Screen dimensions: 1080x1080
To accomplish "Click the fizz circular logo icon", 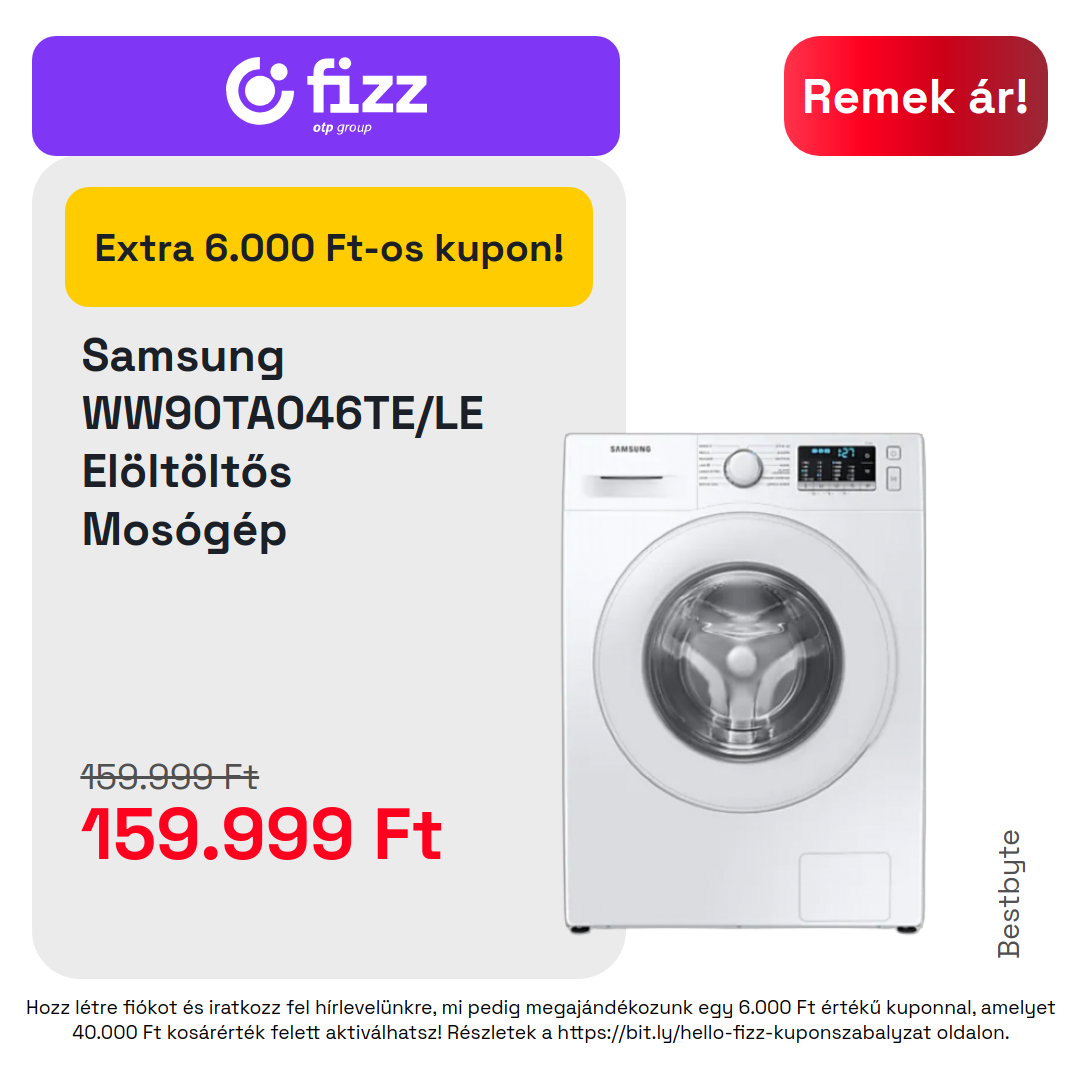I will [260, 91].
